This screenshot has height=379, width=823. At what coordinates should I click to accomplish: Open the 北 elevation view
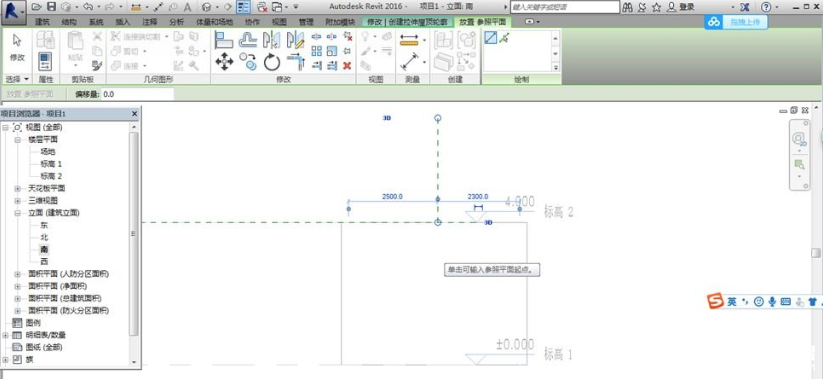44,237
